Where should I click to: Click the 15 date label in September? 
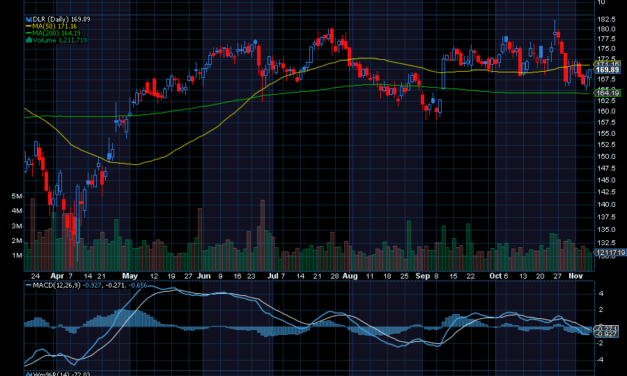pos(453,276)
